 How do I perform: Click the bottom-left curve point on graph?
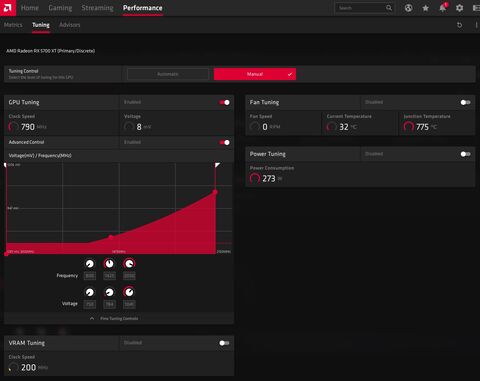[x=6, y=254]
